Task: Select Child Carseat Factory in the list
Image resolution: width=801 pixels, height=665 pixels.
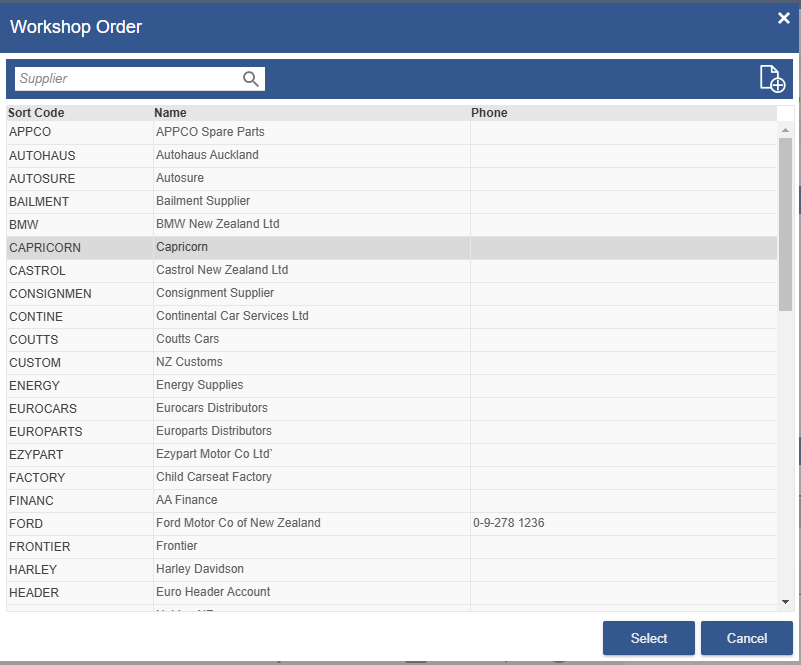Action: (312, 477)
